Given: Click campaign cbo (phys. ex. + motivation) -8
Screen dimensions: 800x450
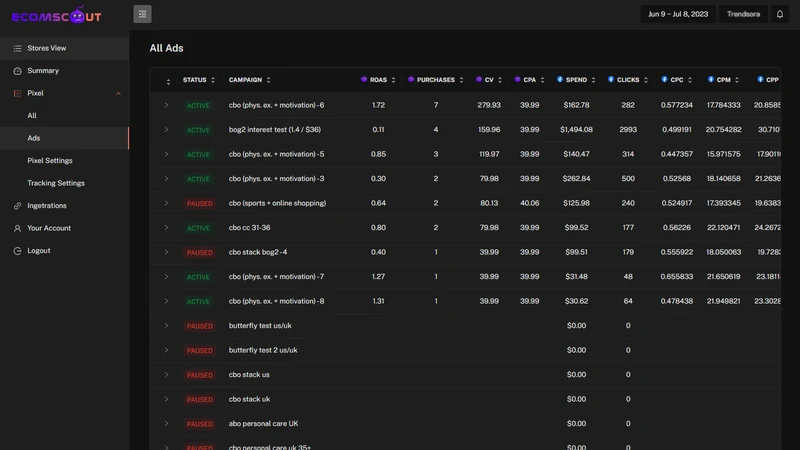Looking at the screenshot, I should pos(276,301).
